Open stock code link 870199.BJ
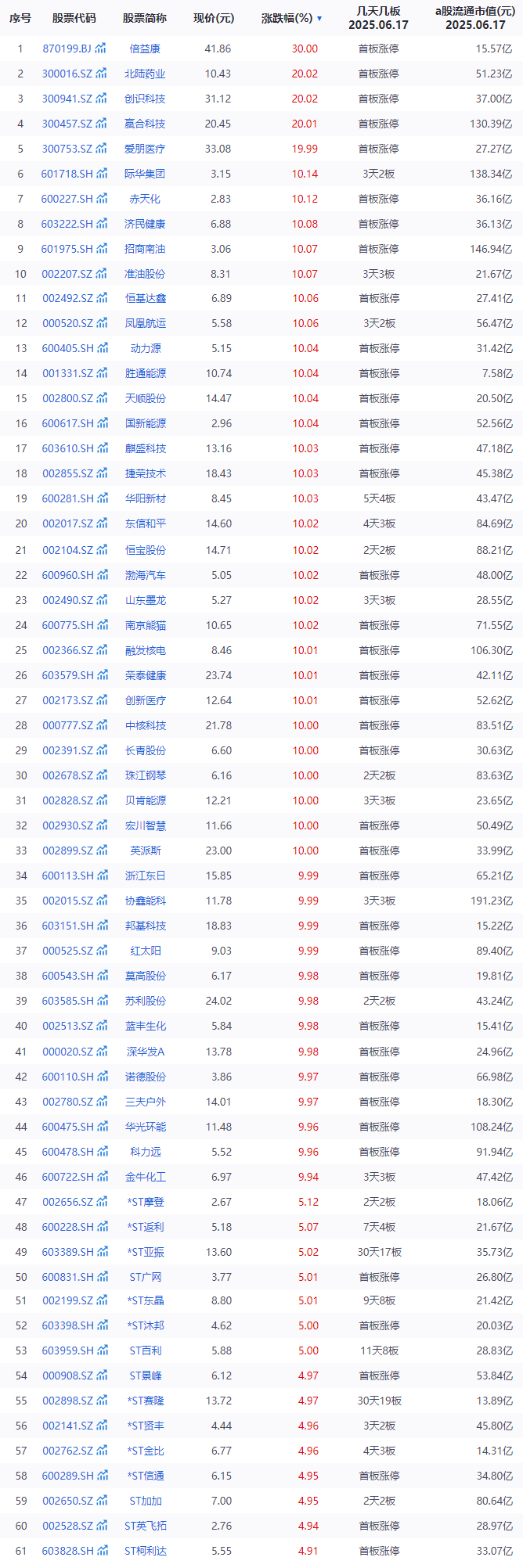The image size is (523, 1568). (x=67, y=49)
